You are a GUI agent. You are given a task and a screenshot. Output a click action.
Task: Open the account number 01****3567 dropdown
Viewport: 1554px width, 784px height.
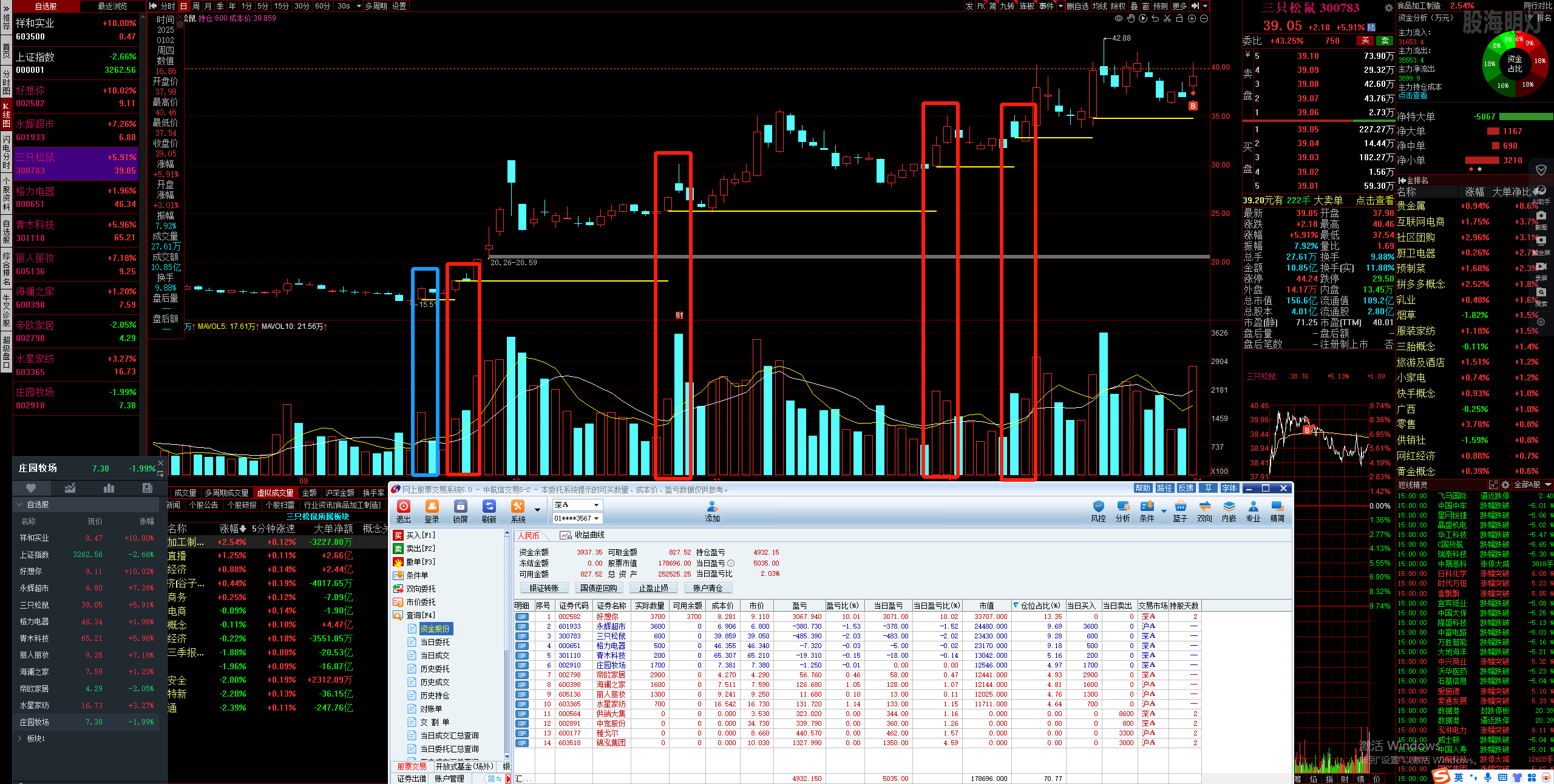596,518
